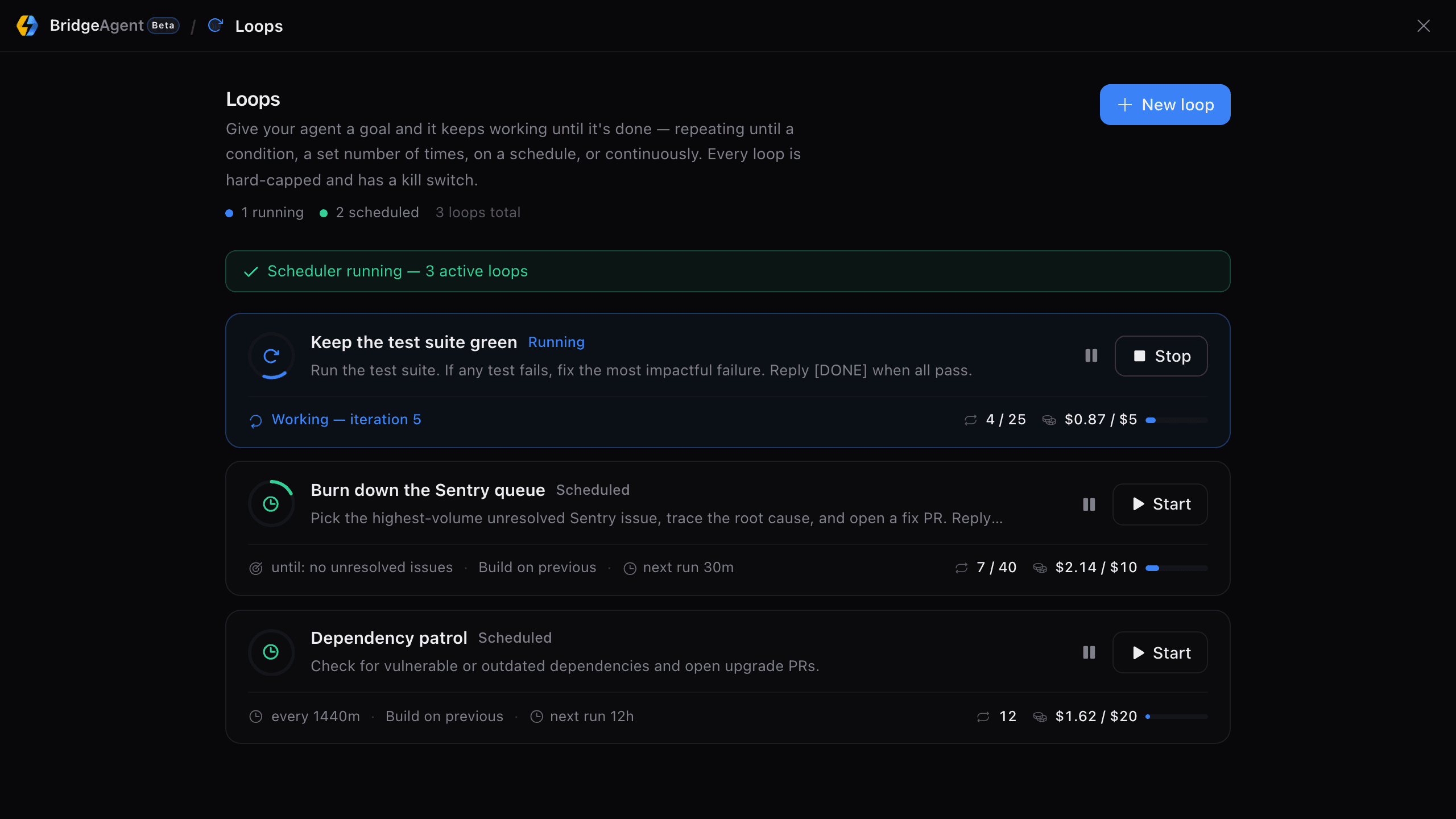
Task: Click the Check for vulnerable dependencies description
Action: pyautogui.click(x=565, y=667)
